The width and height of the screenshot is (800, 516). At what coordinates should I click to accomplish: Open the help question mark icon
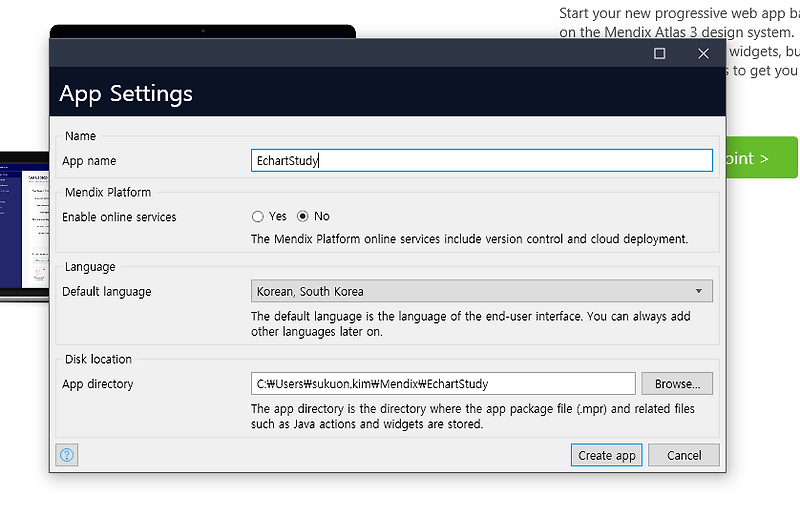67,455
